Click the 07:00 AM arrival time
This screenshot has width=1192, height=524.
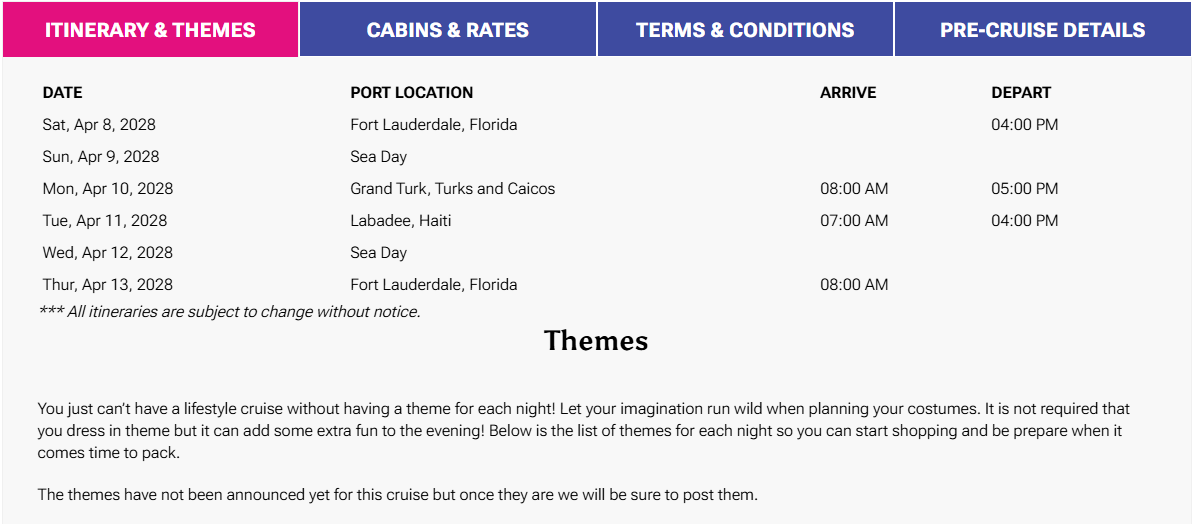(x=853, y=221)
